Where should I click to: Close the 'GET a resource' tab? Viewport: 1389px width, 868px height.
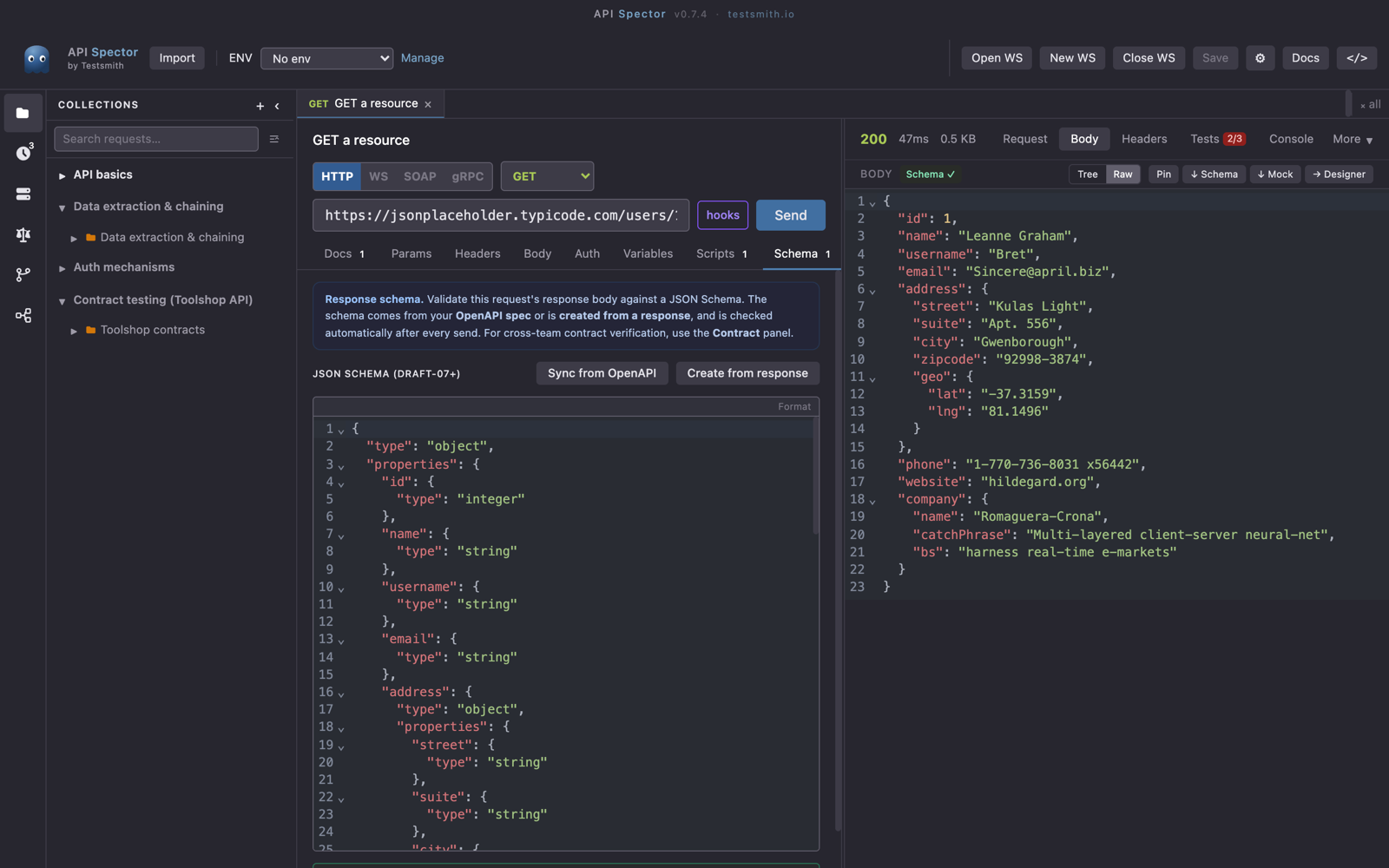(x=428, y=104)
